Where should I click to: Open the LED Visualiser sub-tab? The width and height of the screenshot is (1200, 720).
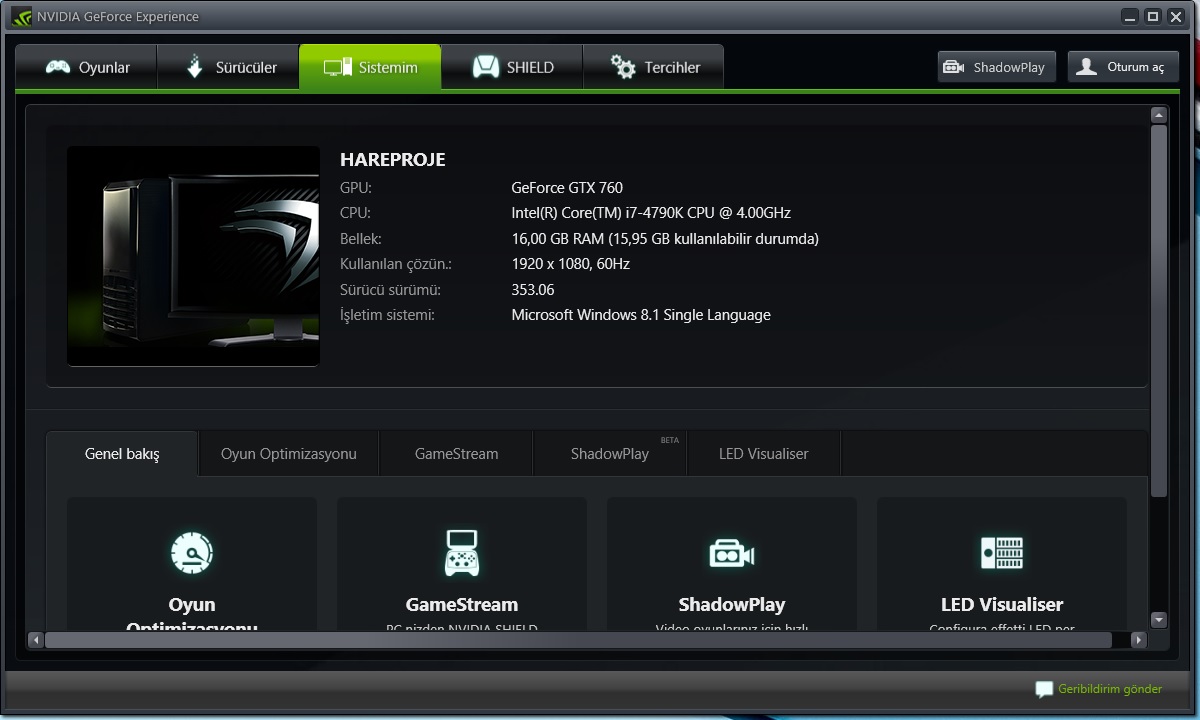[763, 454]
